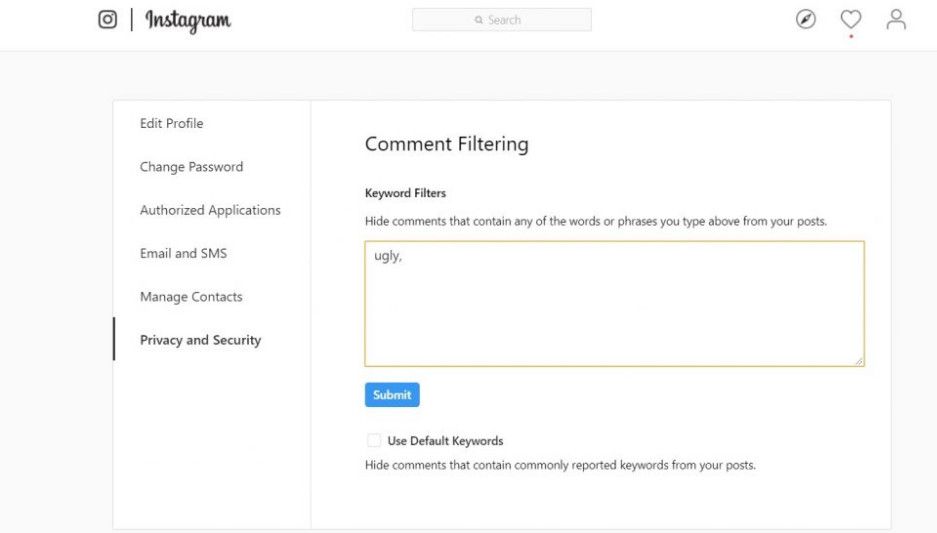This screenshot has width=937, height=533.
Task: Select Change Password in sidebar
Action: [191, 167]
